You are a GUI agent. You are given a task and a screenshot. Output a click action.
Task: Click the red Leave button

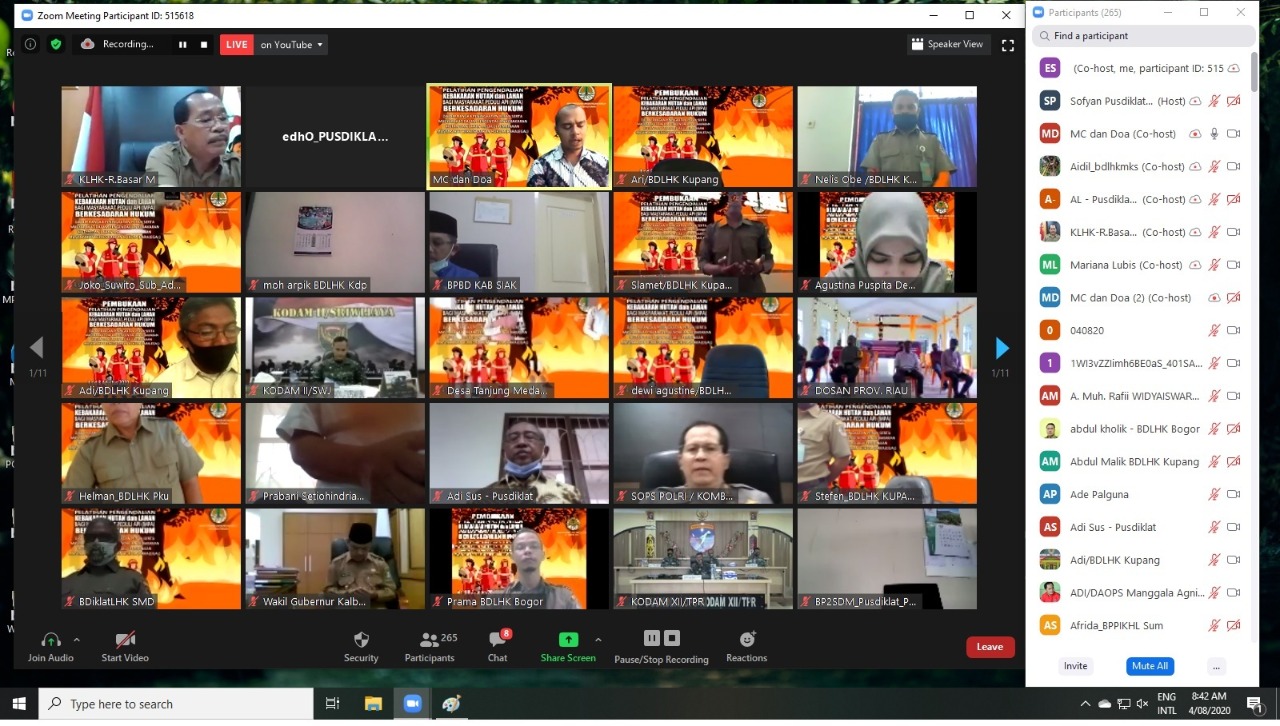pyautogui.click(x=989, y=647)
